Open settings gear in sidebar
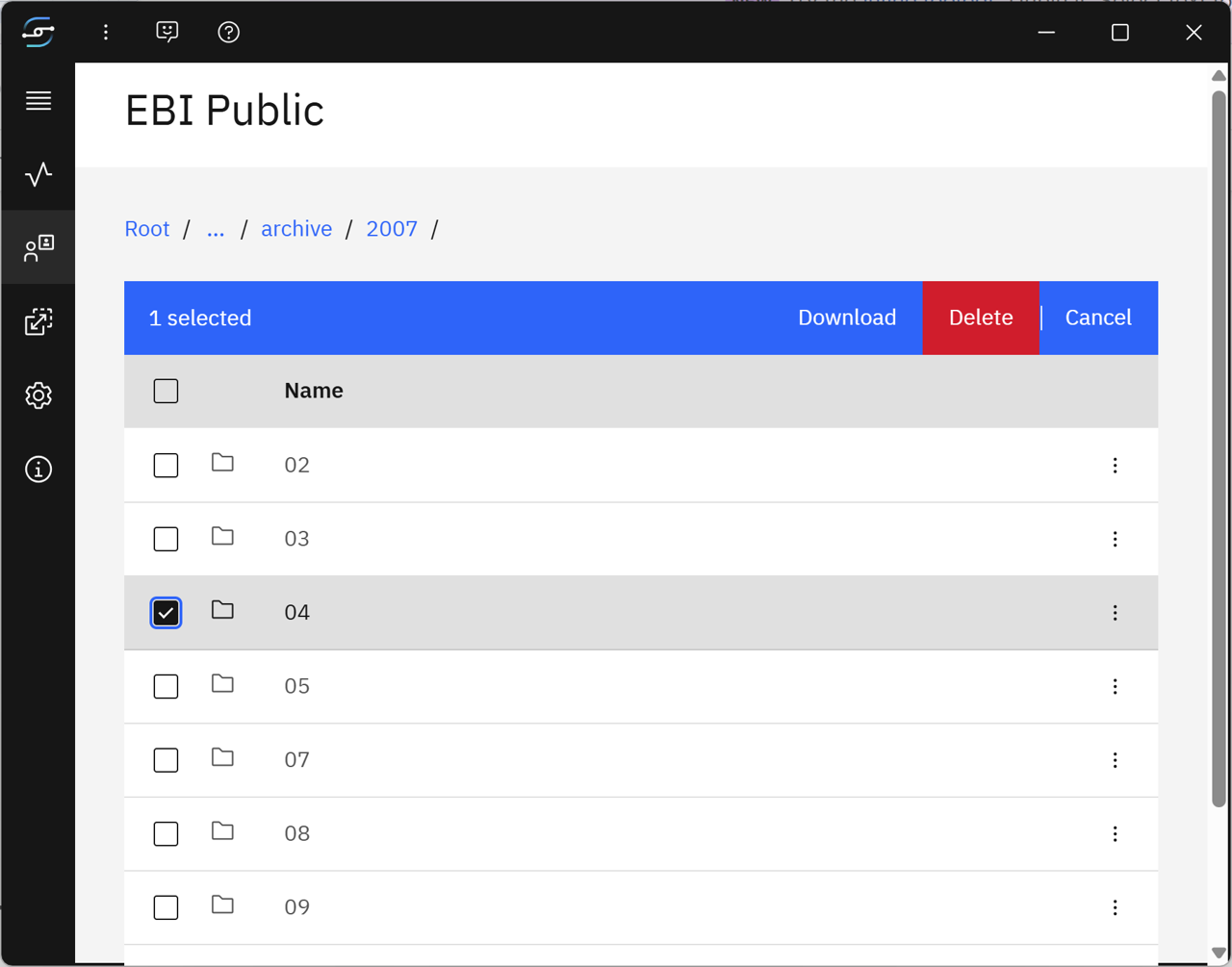1232x967 pixels. pos(38,395)
